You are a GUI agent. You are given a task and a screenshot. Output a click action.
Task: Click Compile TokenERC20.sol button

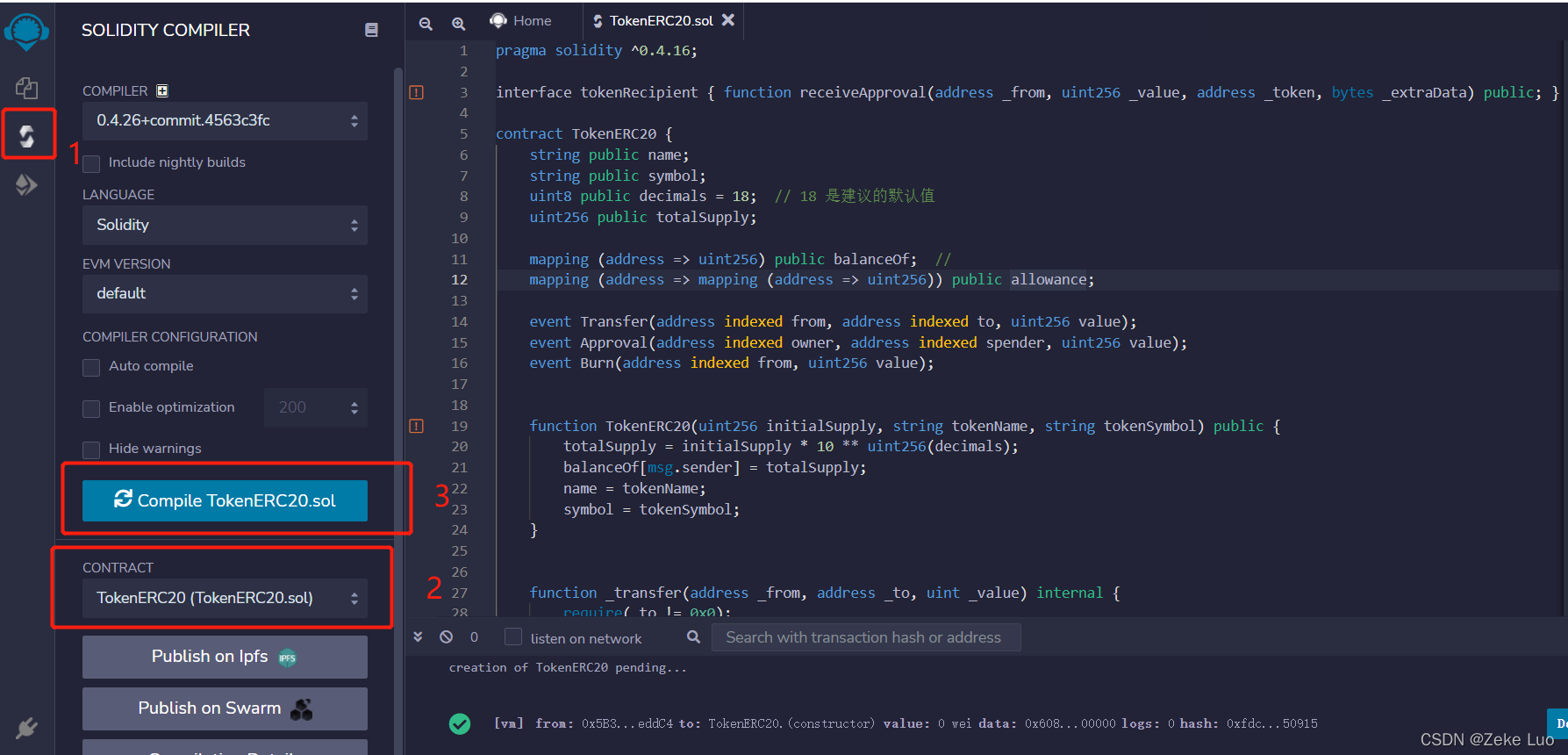tap(225, 500)
